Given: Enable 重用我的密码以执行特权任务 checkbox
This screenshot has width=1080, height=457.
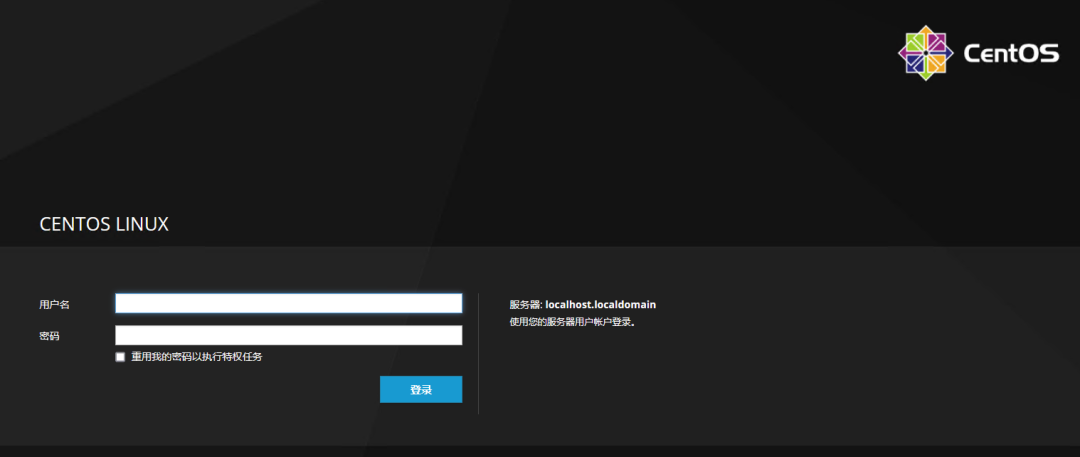Looking at the screenshot, I should click(x=121, y=357).
